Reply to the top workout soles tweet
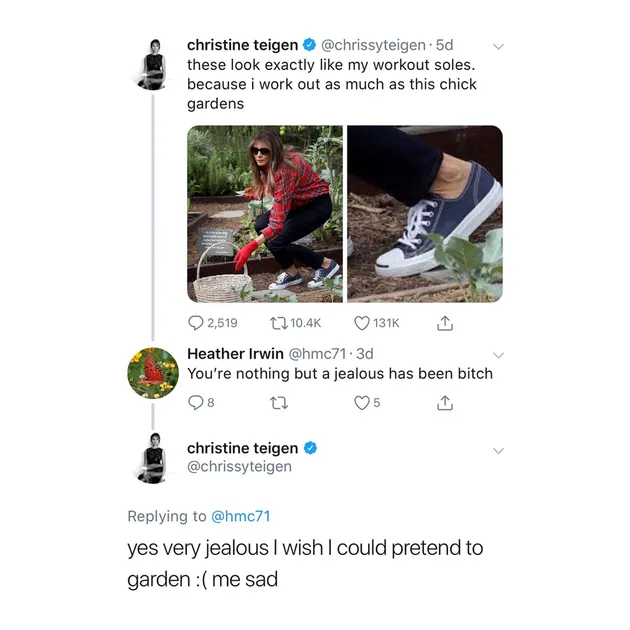The height and width of the screenshot is (630, 630). pyautogui.click(x=196, y=322)
